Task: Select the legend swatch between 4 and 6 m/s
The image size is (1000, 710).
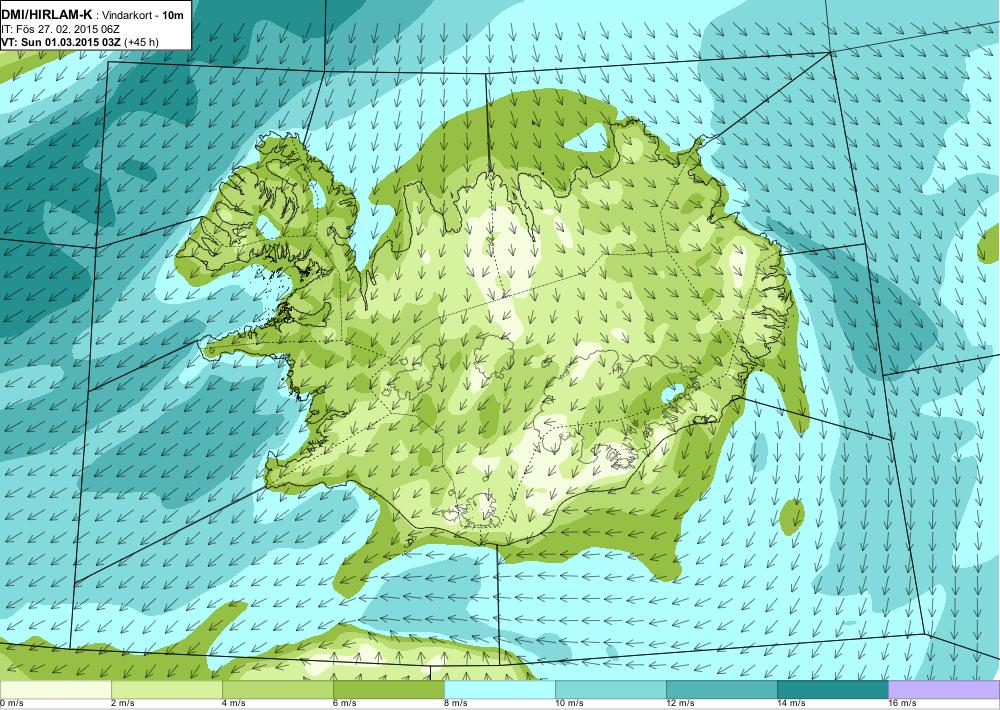Action: [x=277, y=689]
